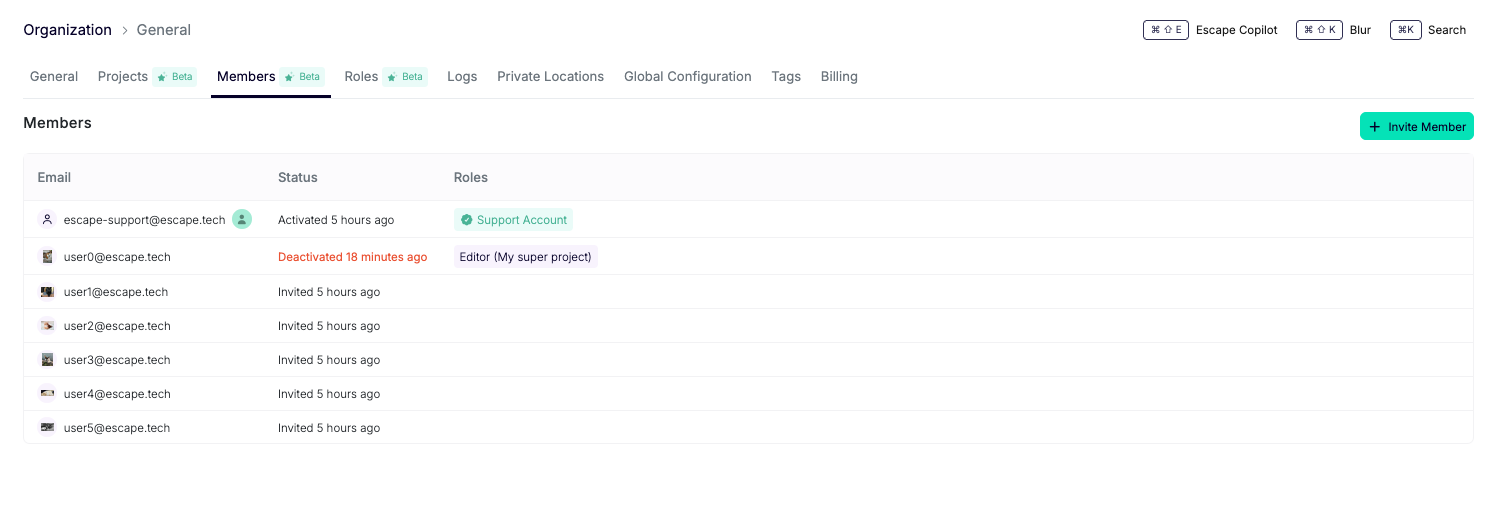Click the Blur option in top bar
The image size is (1497, 522).
(x=1360, y=30)
